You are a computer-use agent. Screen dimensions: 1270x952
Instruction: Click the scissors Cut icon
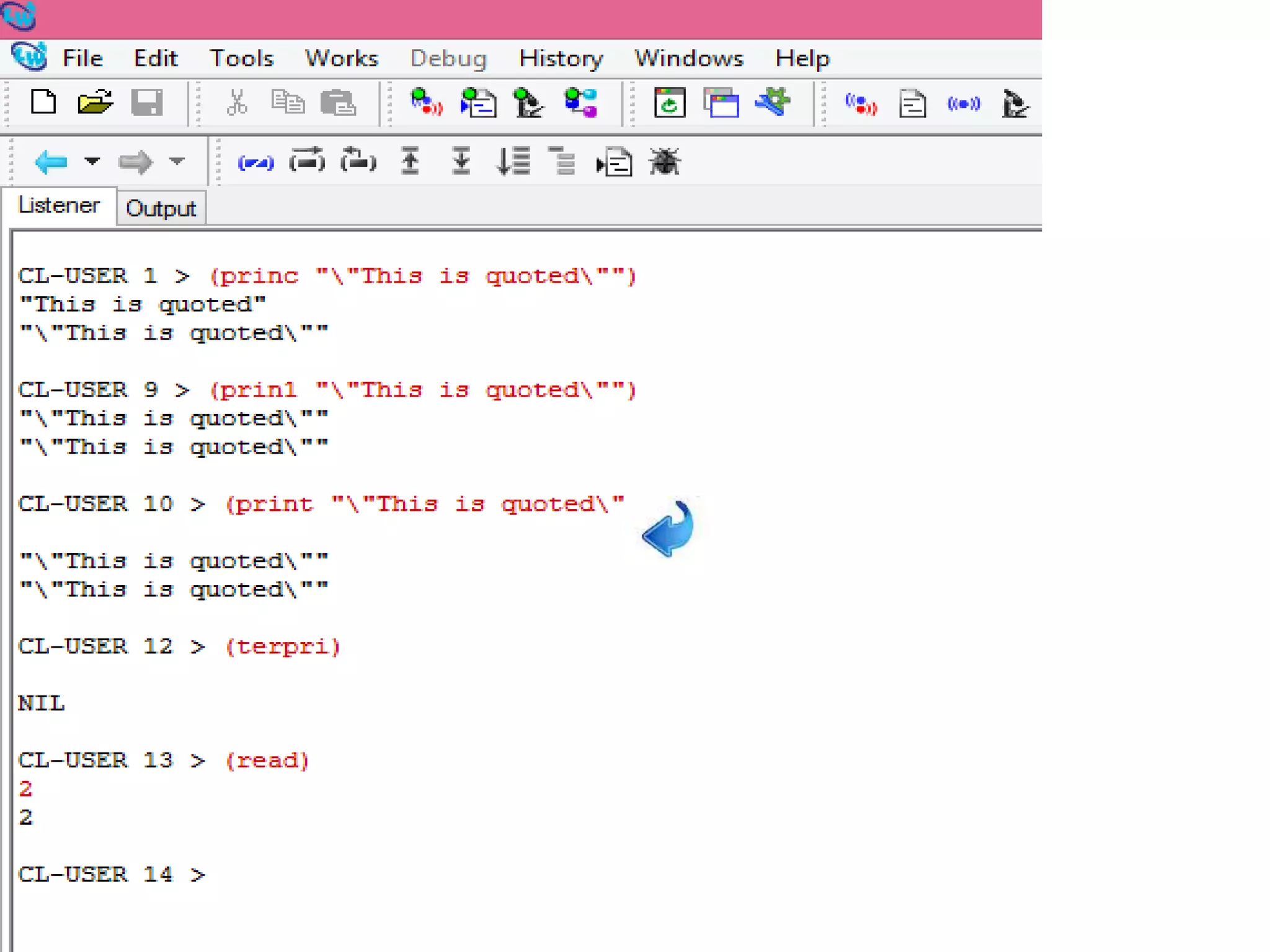(x=237, y=102)
